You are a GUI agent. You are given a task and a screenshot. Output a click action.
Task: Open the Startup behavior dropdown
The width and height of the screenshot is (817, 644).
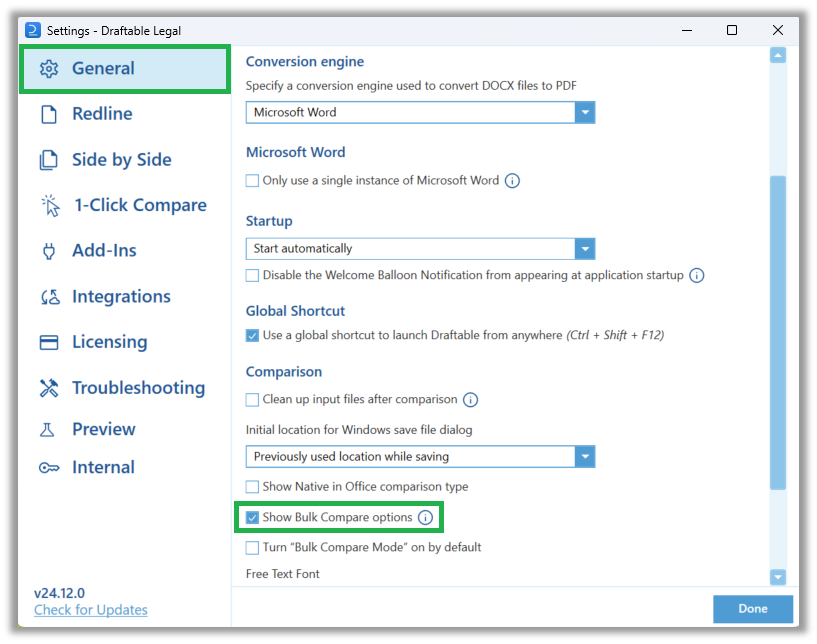[x=586, y=248]
